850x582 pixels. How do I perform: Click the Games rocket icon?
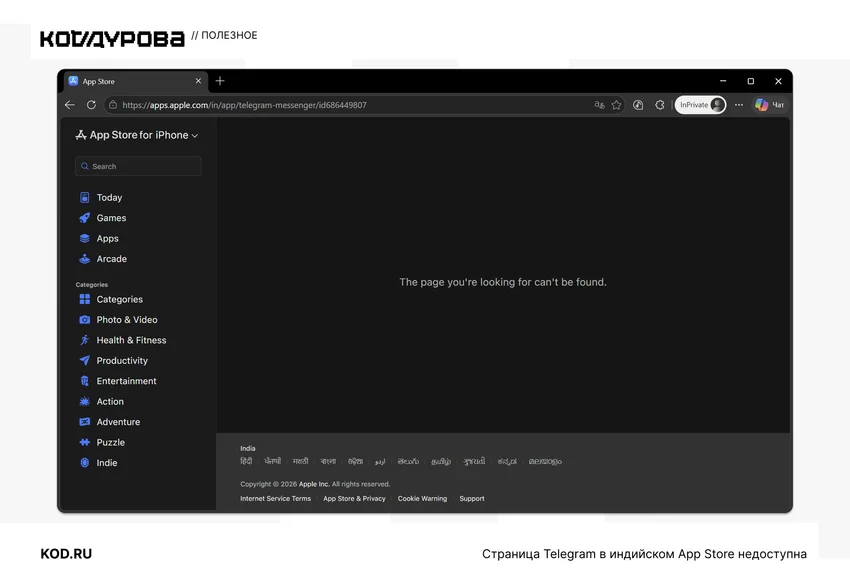click(85, 218)
